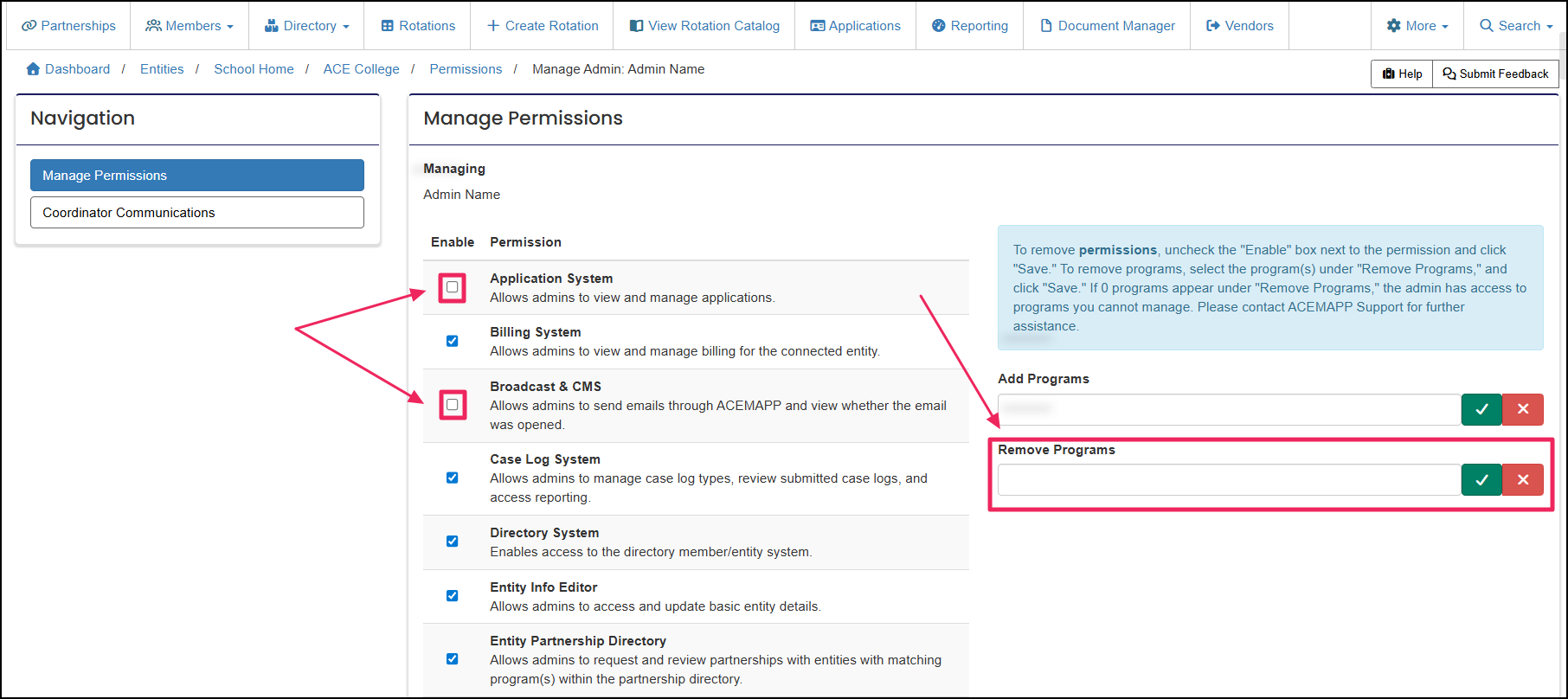Go to Entities breadcrumb link
Viewport: 1568px width, 699px height.
162,69
